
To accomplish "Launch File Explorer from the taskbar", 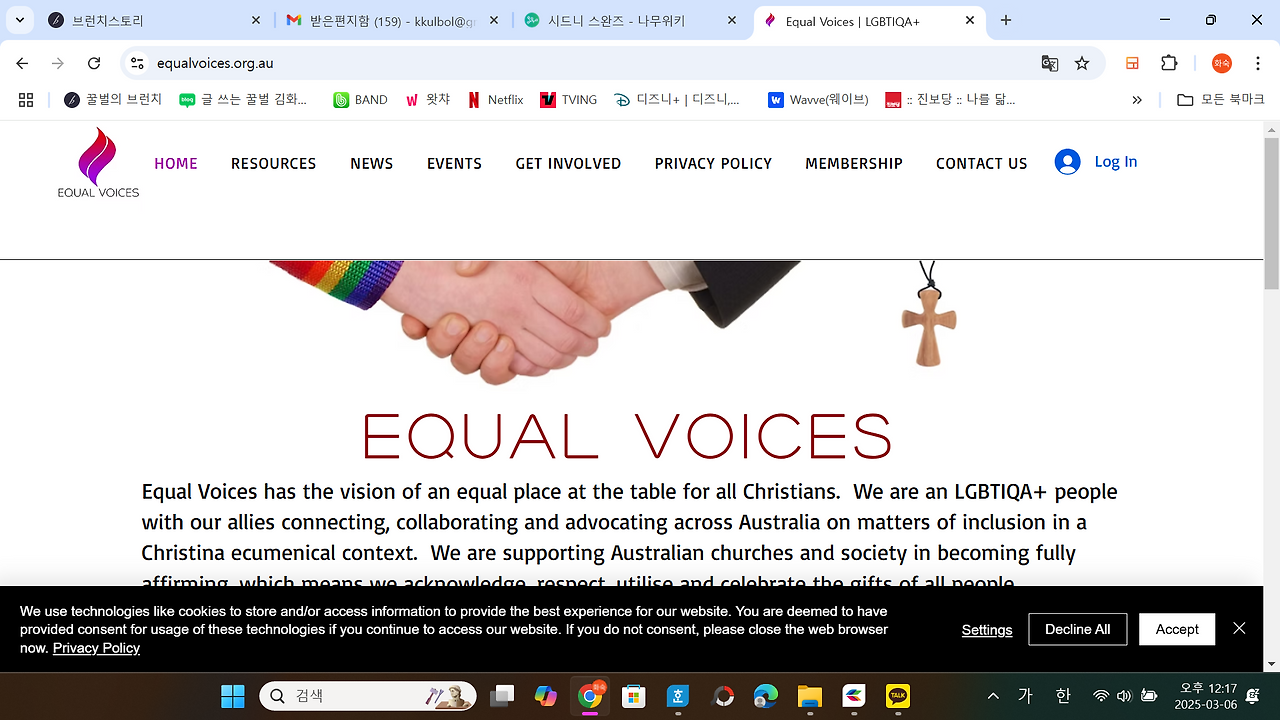I will coord(809,696).
